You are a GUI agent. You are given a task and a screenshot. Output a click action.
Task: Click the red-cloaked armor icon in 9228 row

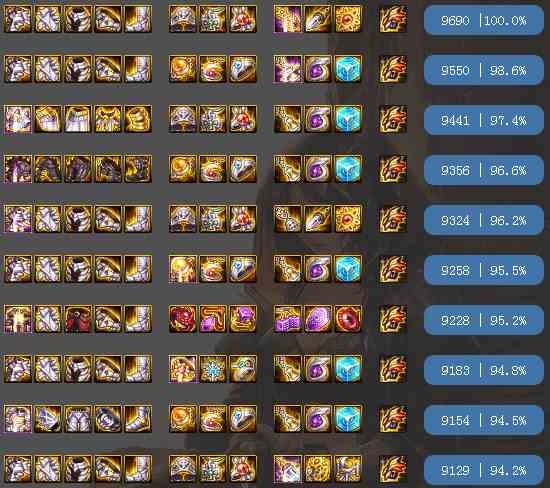pyautogui.click(x=78, y=319)
